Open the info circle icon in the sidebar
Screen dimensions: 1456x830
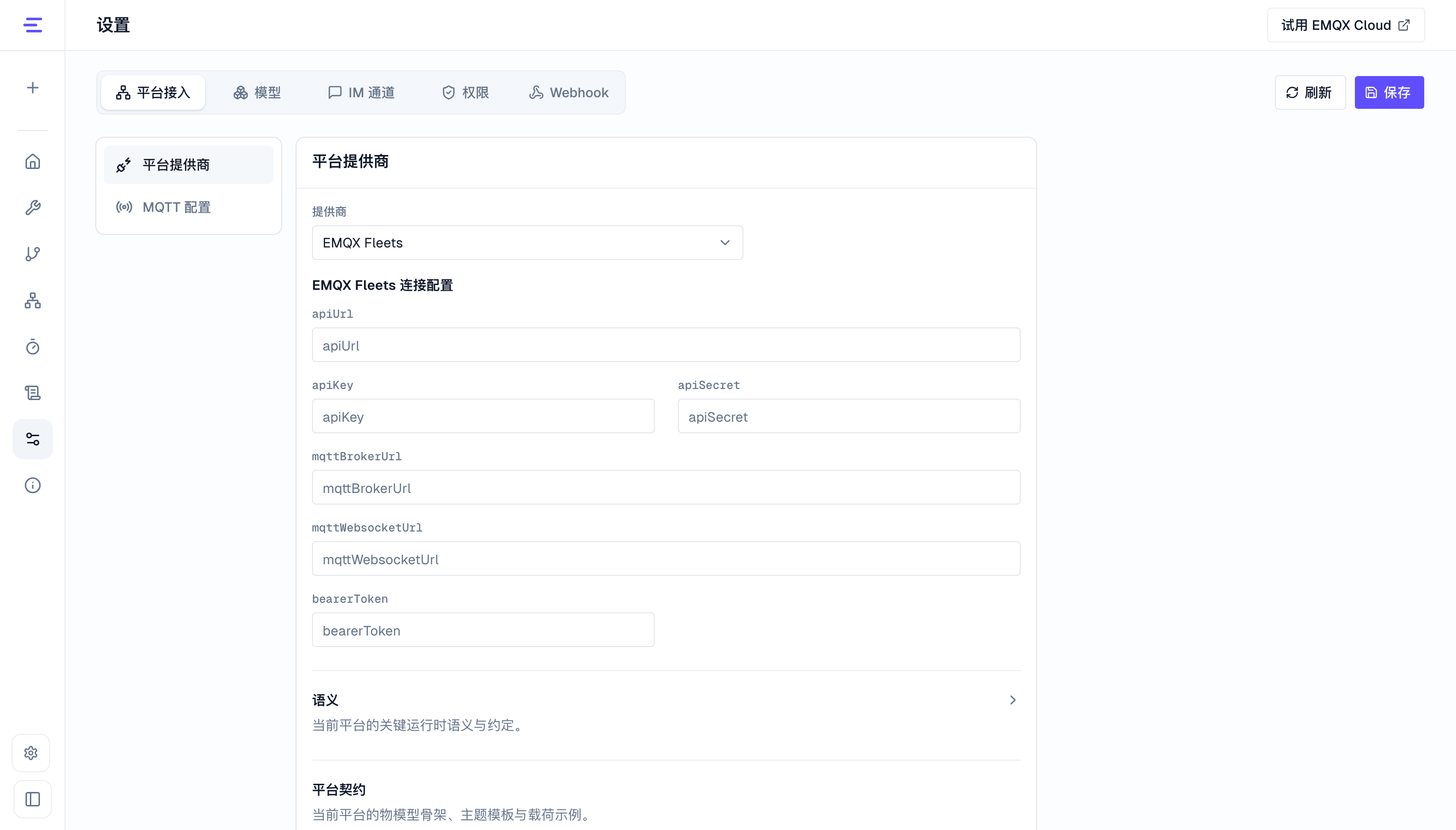pyautogui.click(x=32, y=486)
